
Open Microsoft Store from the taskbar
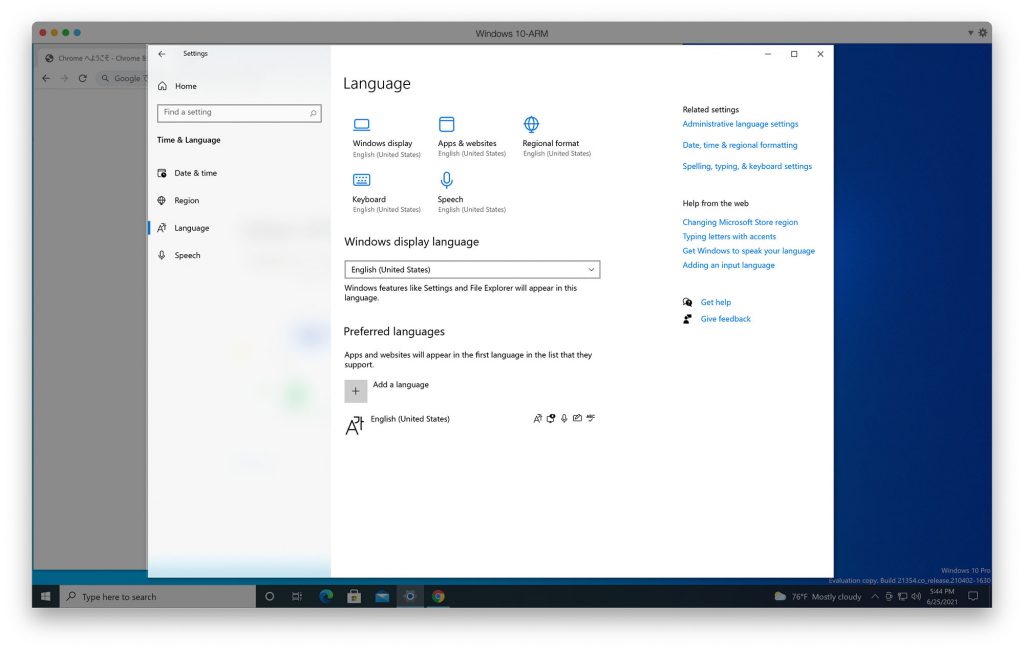[x=354, y=596]
